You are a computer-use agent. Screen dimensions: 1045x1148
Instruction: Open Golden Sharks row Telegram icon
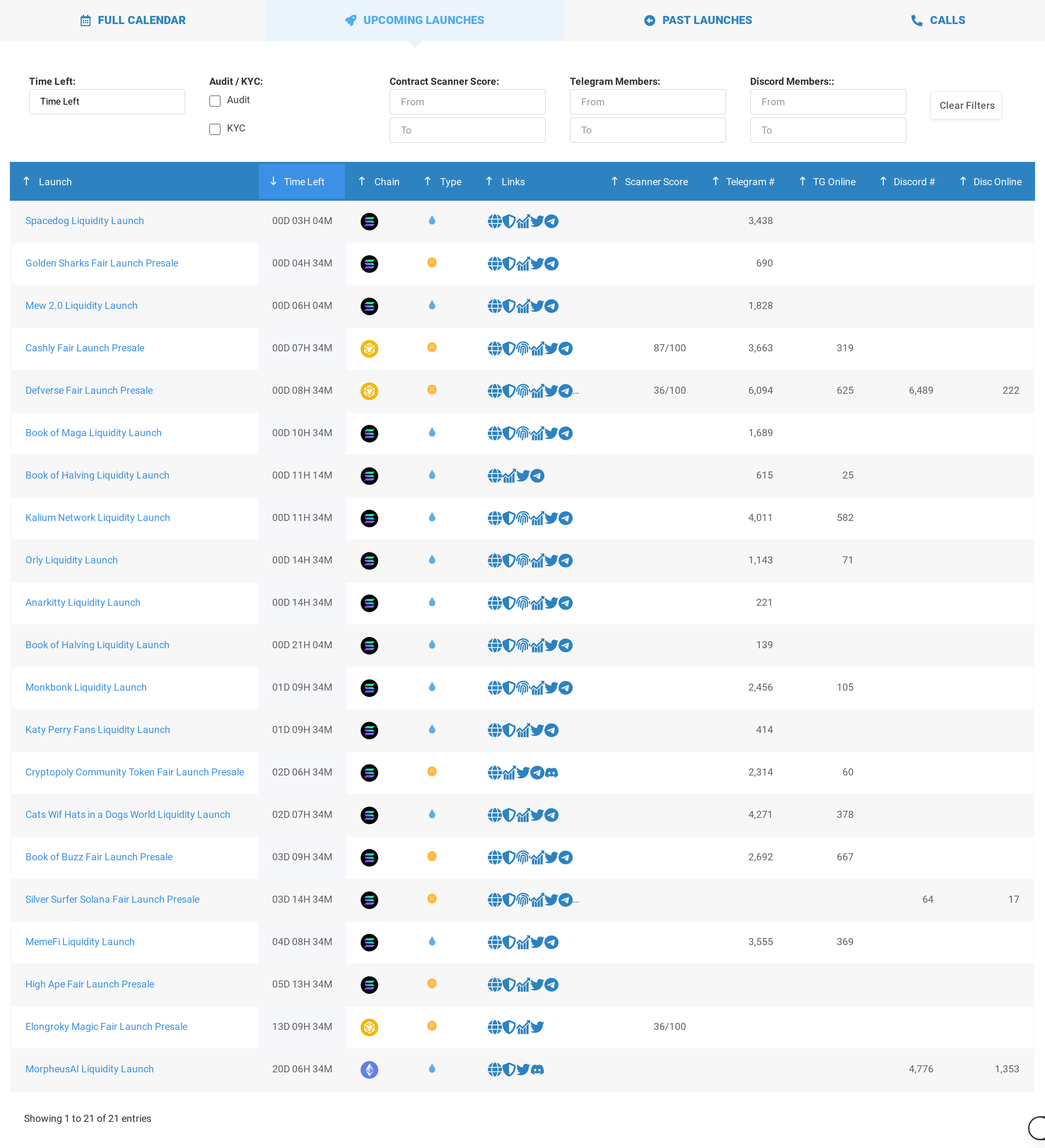tap(551, 264)
